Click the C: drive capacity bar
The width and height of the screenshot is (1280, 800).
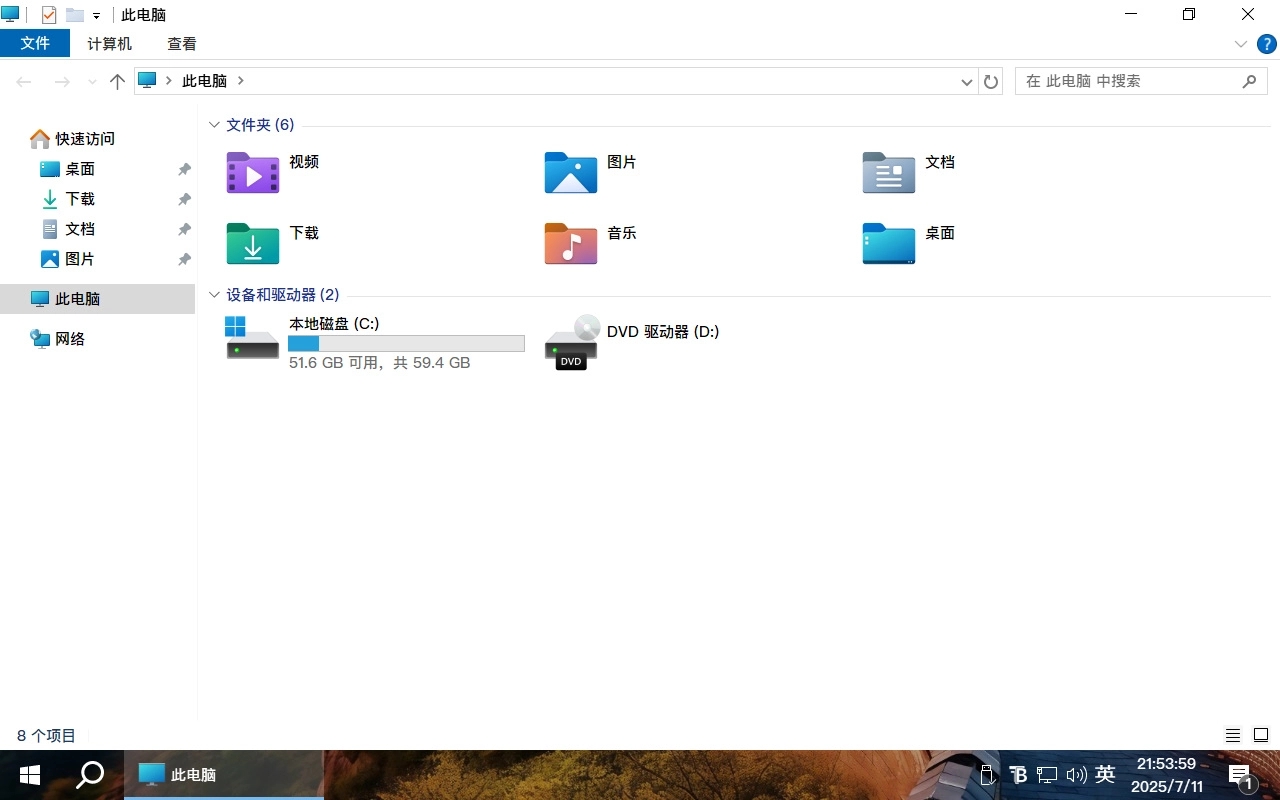[406, 343]
